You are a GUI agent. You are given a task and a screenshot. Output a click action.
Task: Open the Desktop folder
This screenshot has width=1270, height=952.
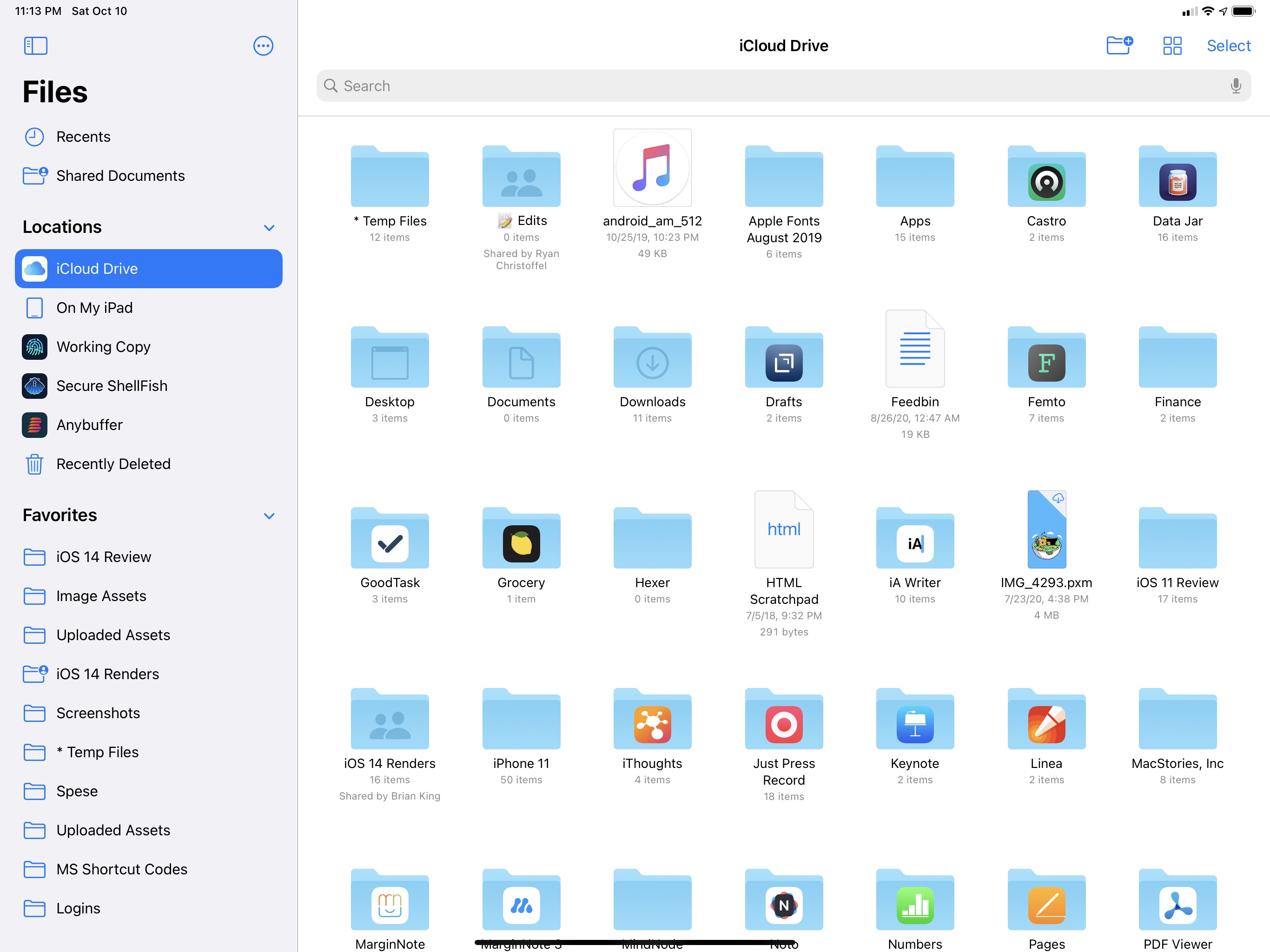click(390, 358)
